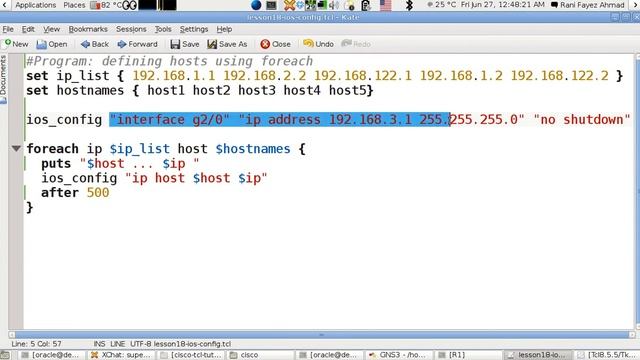Undo the last edit with the toolbar button
The image size is (640, 360).
point(318,44)
